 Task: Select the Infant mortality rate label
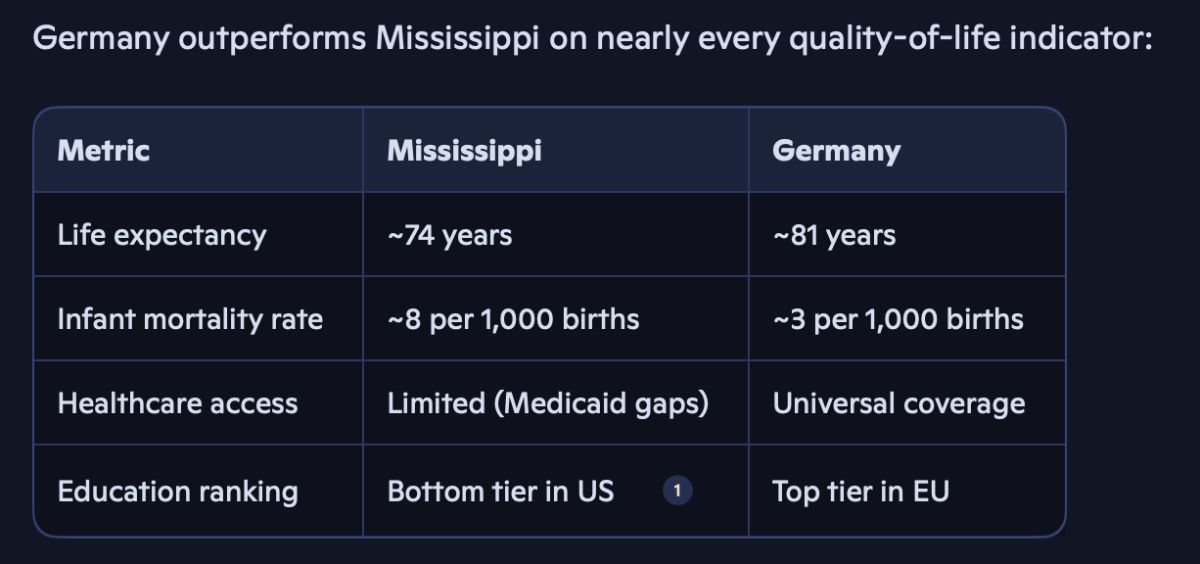pos(190,319)
